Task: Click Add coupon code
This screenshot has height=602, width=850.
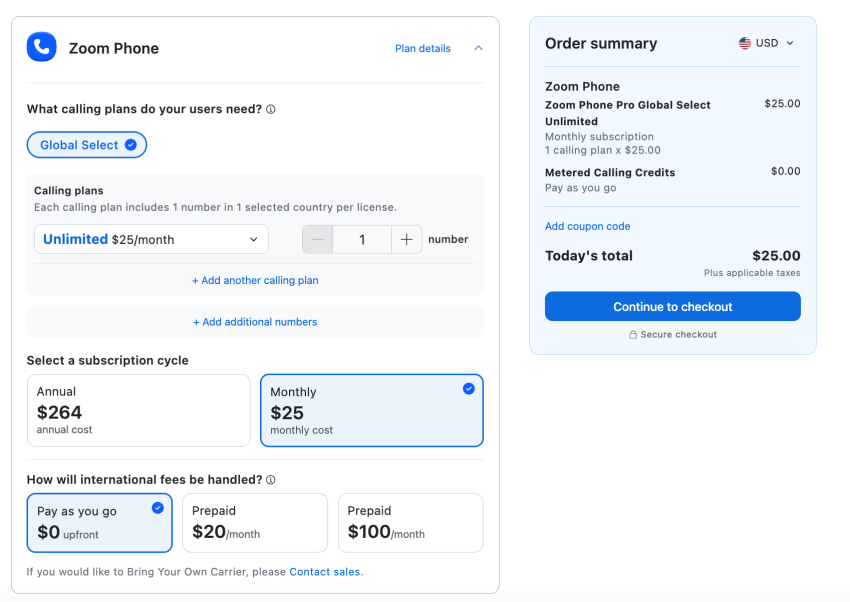Action: pyautogui.click(x=588, y=226)
